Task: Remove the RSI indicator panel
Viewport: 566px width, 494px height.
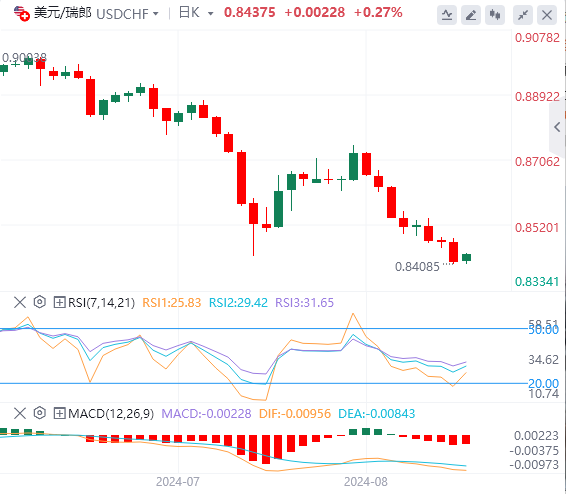Action: coord(20,302)
